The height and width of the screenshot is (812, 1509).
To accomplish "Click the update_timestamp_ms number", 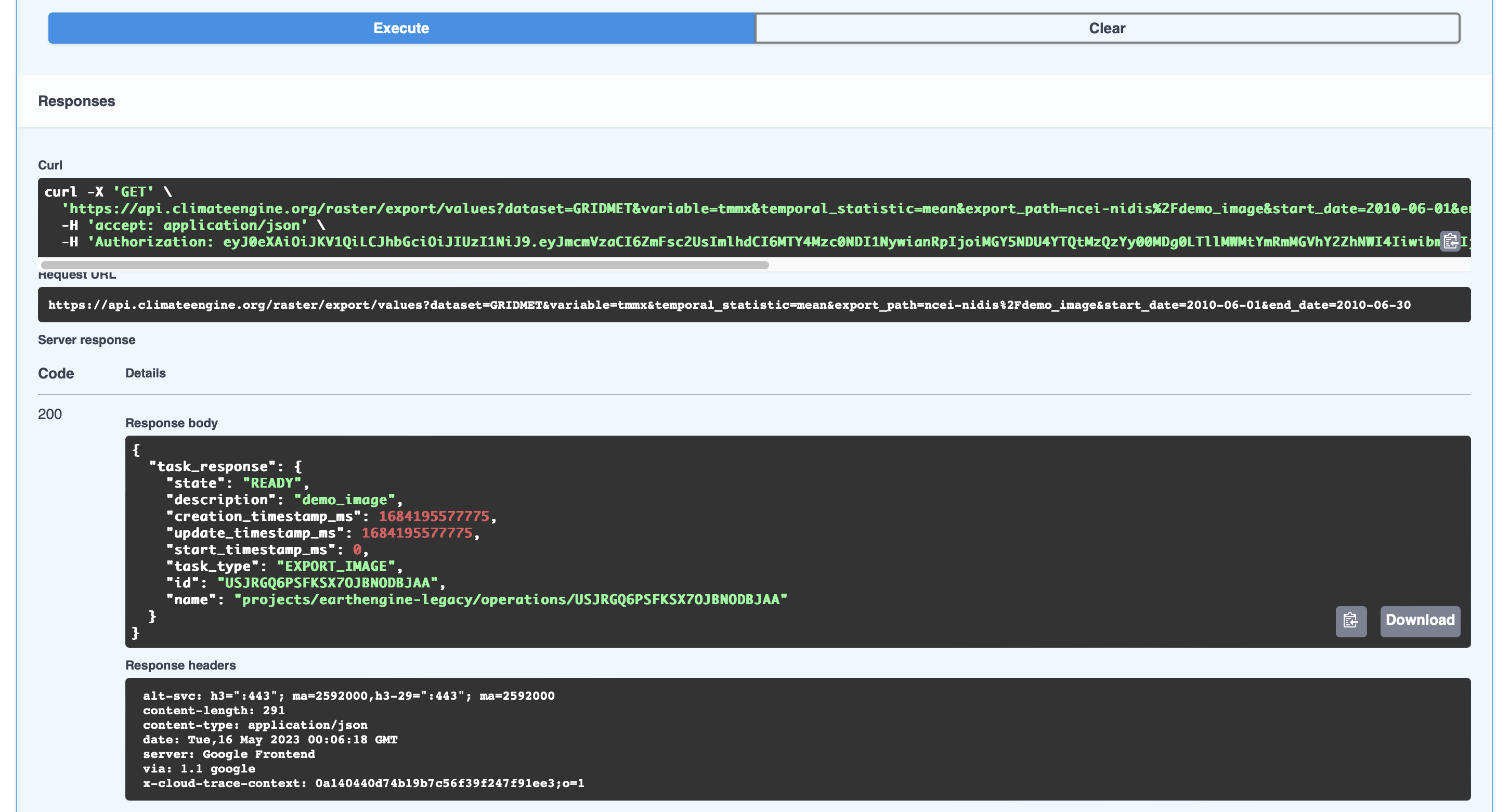I will pyautogui.click(x=417, y=533).
